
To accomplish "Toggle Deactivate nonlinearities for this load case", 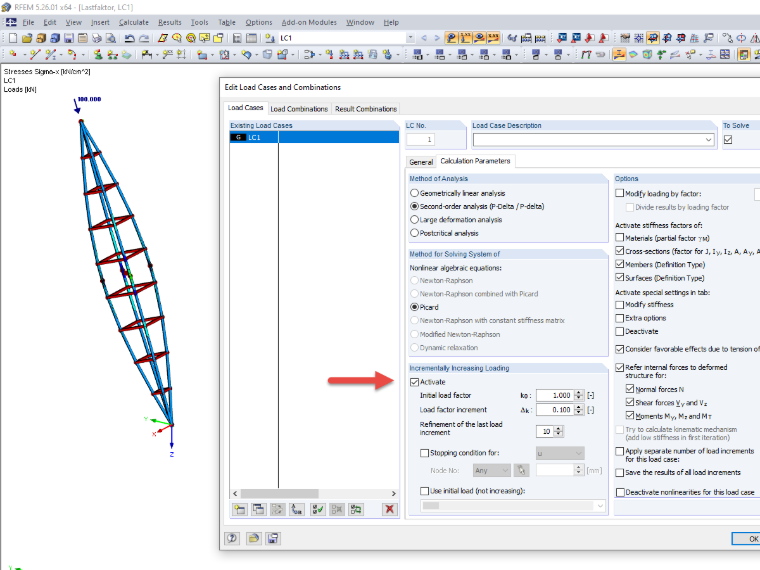I will coord(619,492).
